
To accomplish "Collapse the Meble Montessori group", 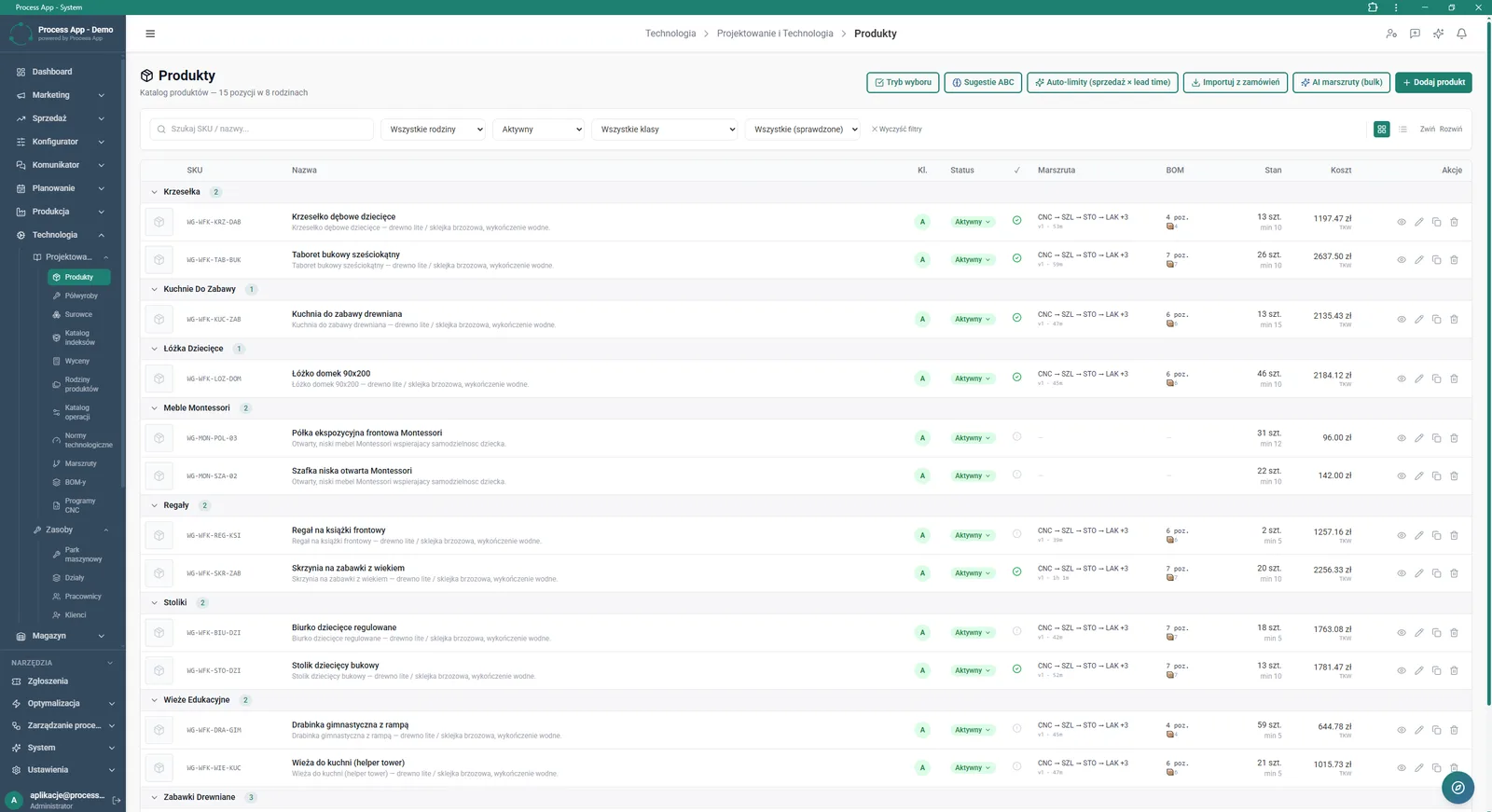I will 155,408.
